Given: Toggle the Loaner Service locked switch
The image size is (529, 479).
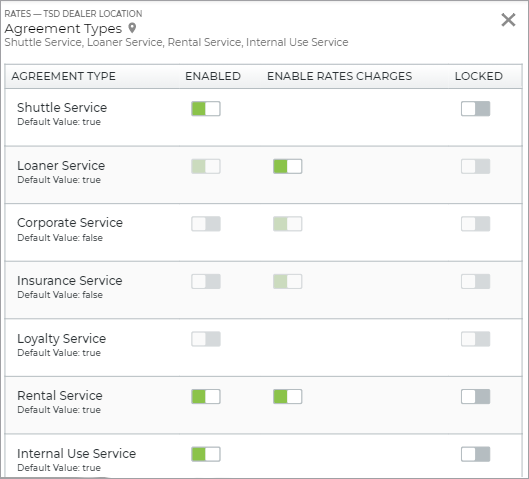Looking at the screenshot, I should 475,166.
